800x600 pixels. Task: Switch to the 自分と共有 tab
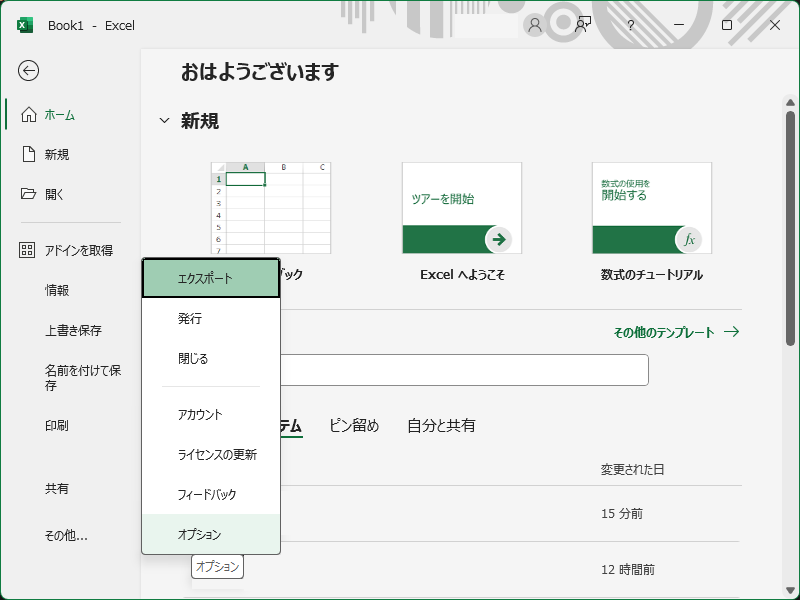coord(441,426)
